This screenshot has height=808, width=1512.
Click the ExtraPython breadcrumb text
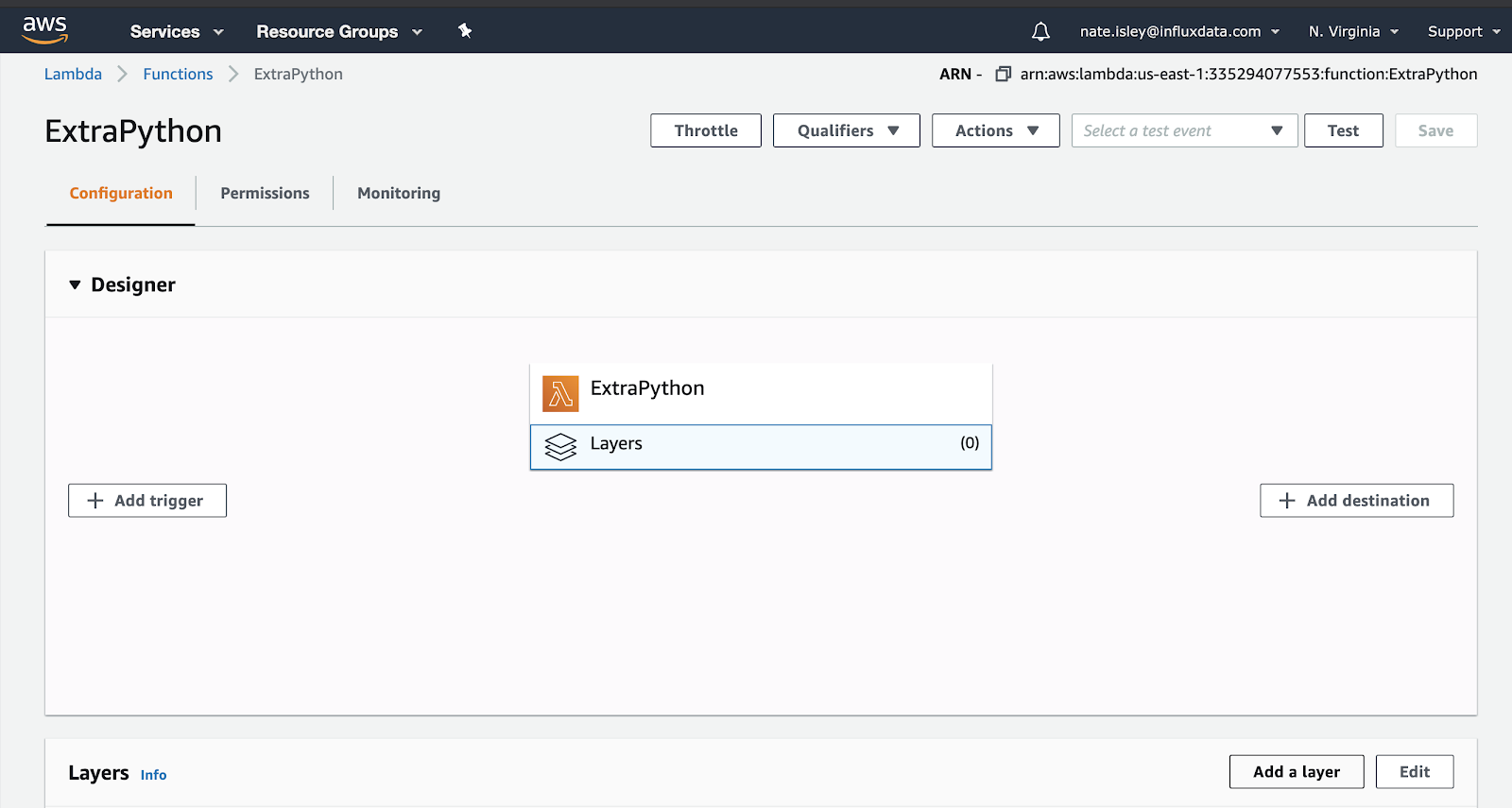click(x=299, y=74)
